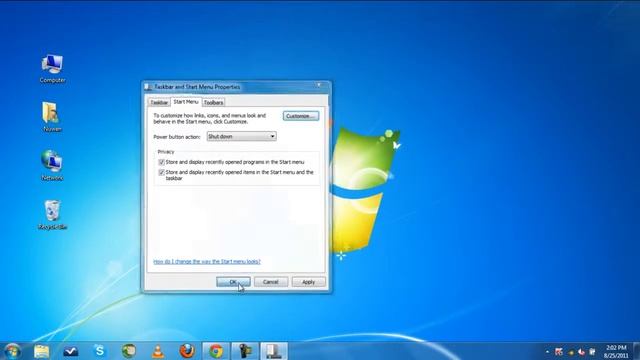Click the yellow round tray icon
The width and height of the screenshot is (640, 360).
tap(571, 352)
